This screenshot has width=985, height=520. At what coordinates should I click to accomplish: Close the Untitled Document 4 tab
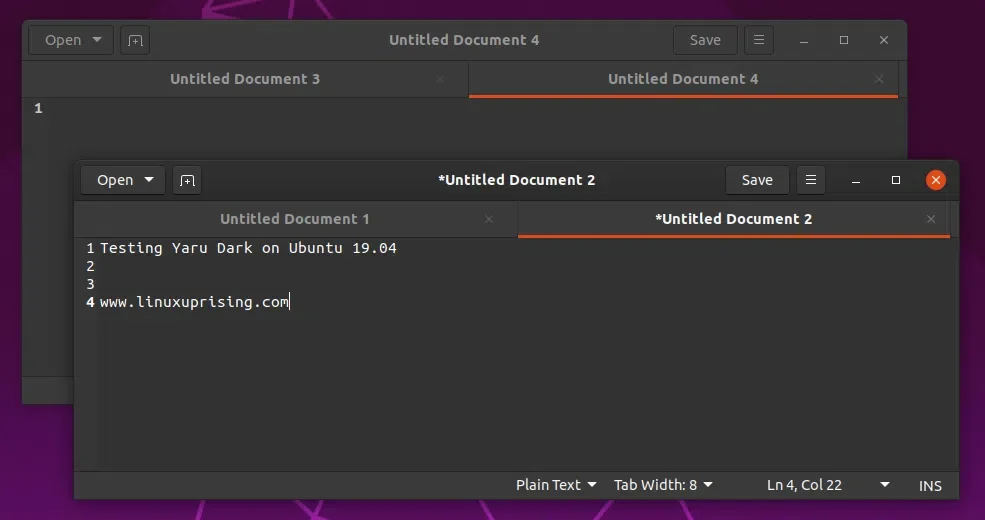click(879, 79)
